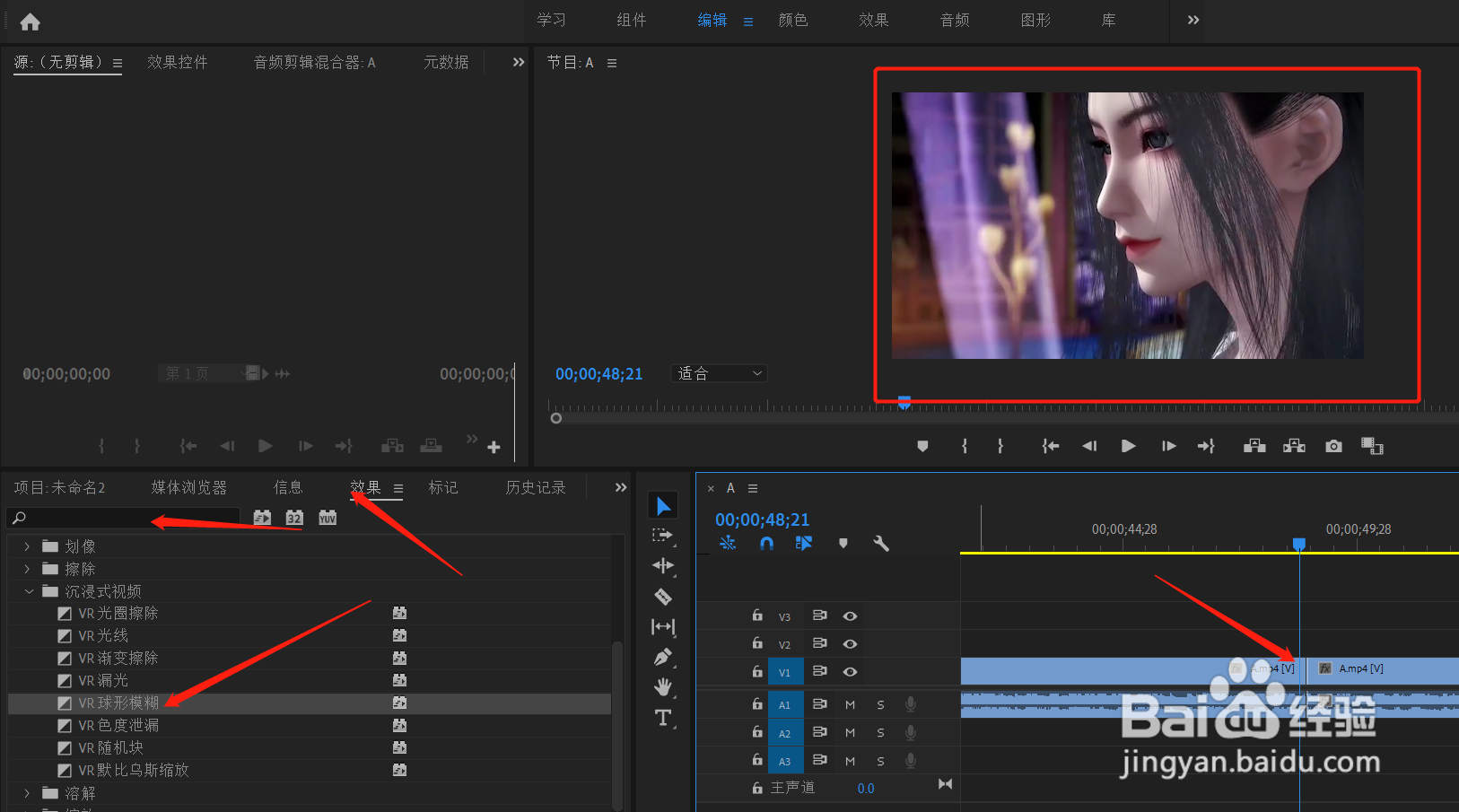The image size is (1459, 812).
Task: Click the Extract button in program monitor
Action: [x=1294, y=446]
